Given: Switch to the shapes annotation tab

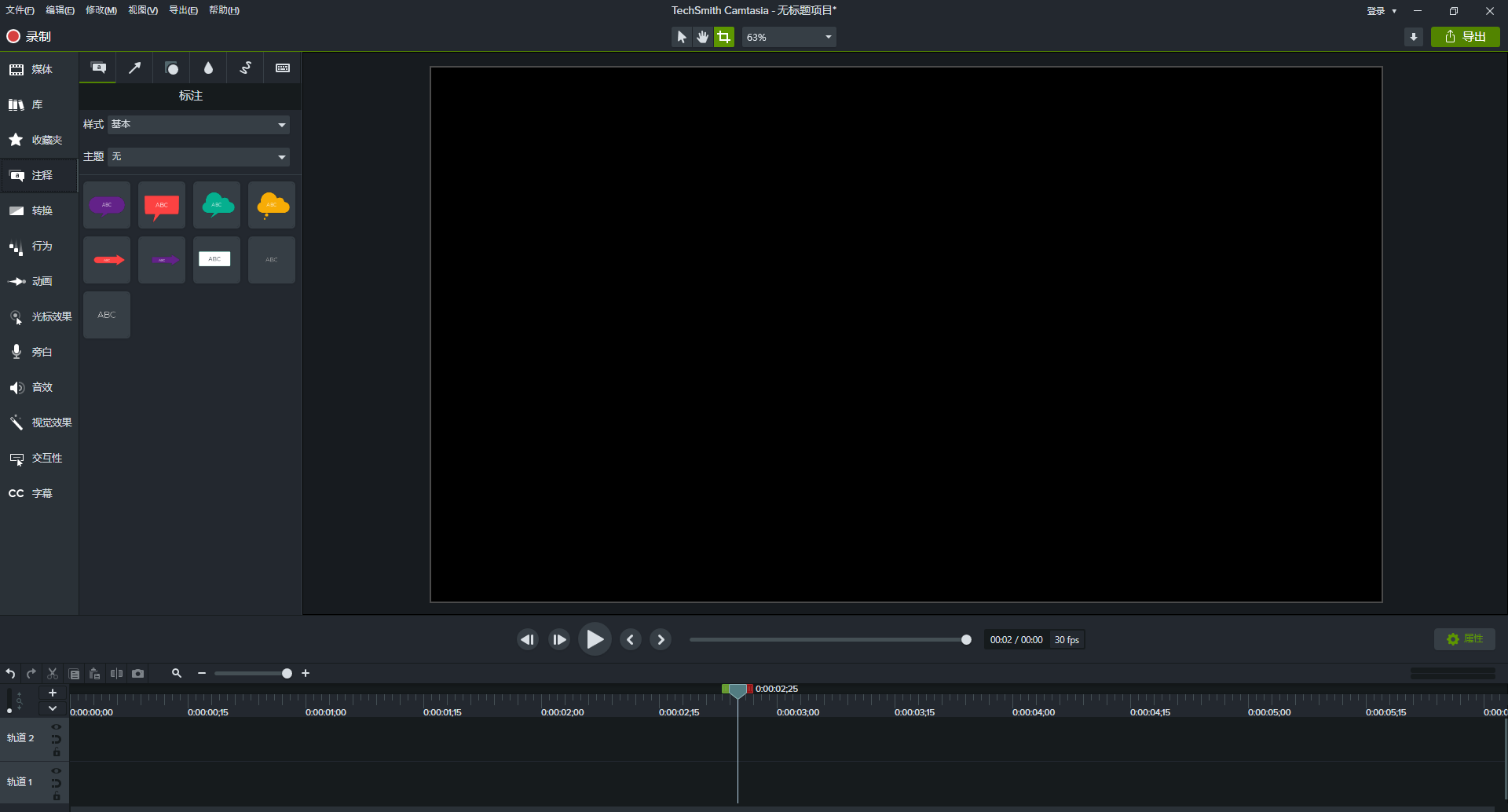Looking at the screenshot, I should tap(172, 68).
